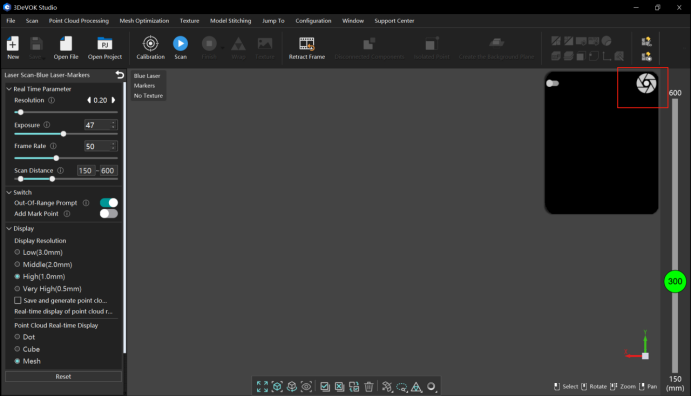
Task: Click the select all checkmark icon
Action: coord(325,387)
